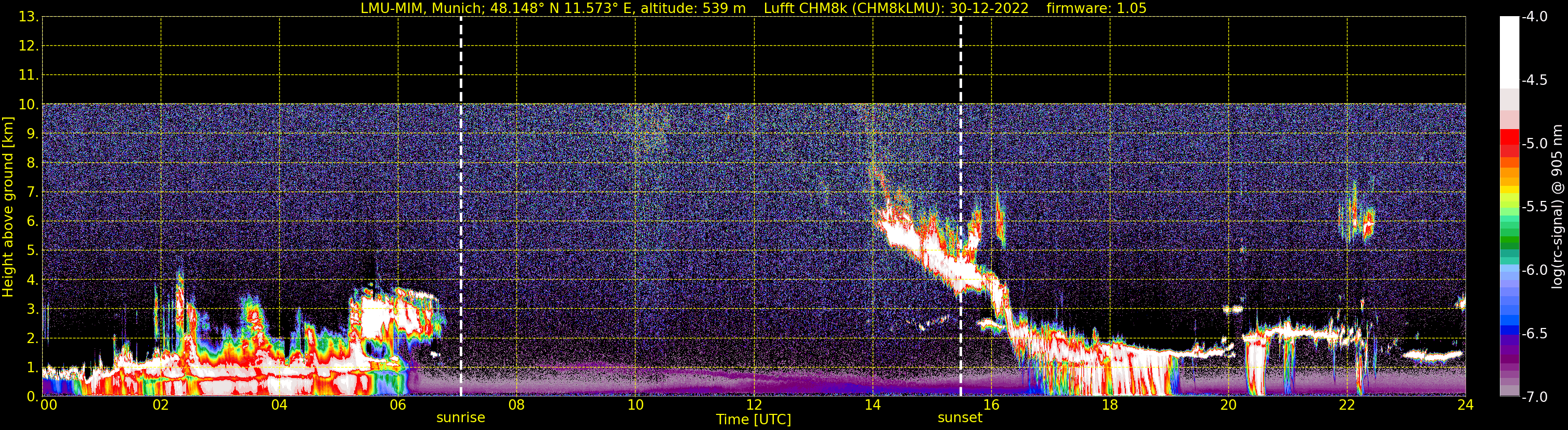Select the "06" time axis tick label
Image resolution: width=1568 pixels, height=430 pixels.
click(x=398, y=405)
